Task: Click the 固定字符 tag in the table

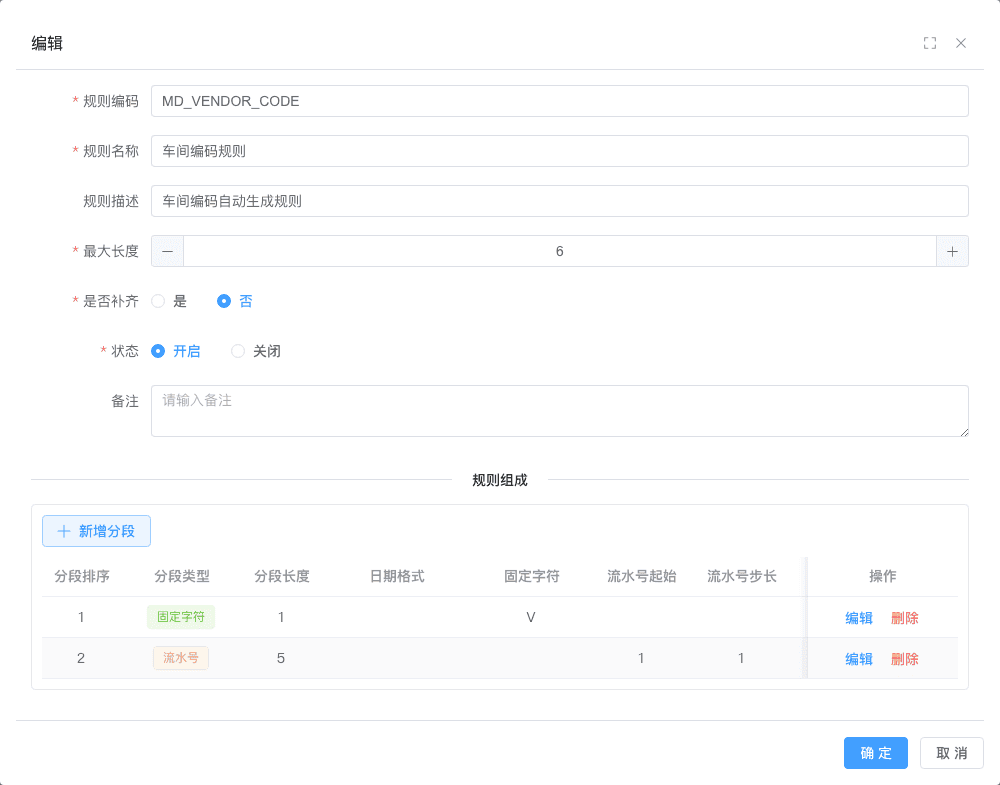Action: (x=181, y=617)
